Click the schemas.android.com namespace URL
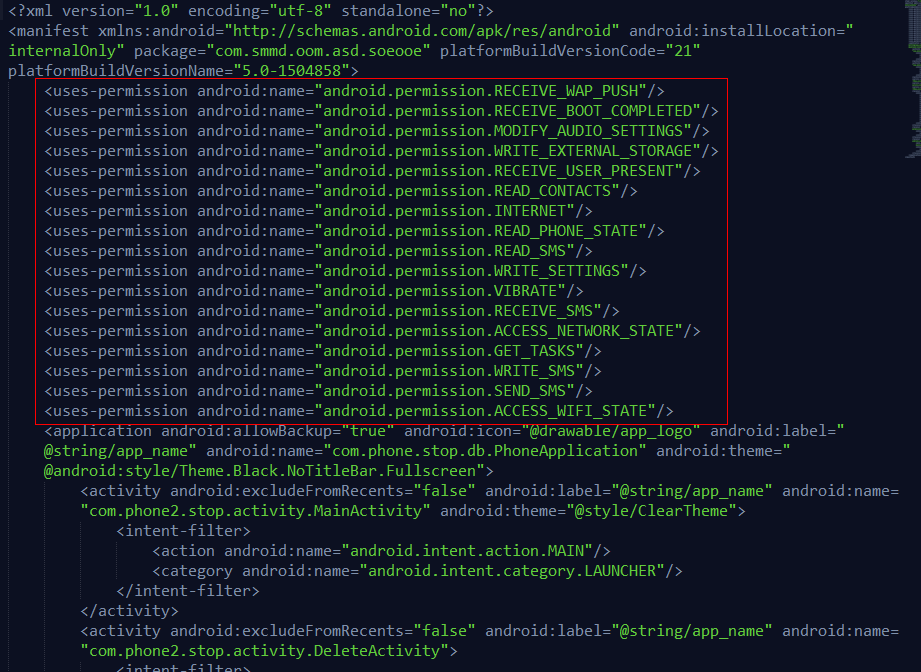The height and width of the screenshot is (672, 921). coord(448,31)
